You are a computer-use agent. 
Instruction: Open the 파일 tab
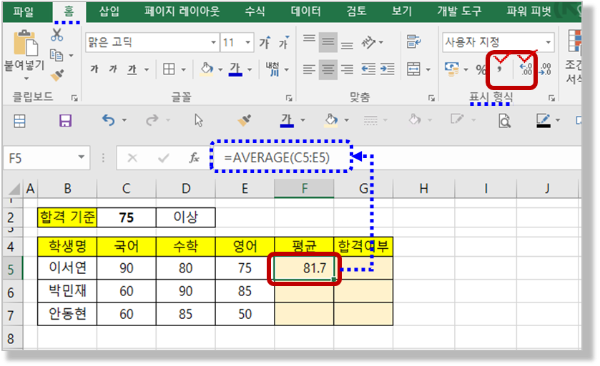click(24, 11)
